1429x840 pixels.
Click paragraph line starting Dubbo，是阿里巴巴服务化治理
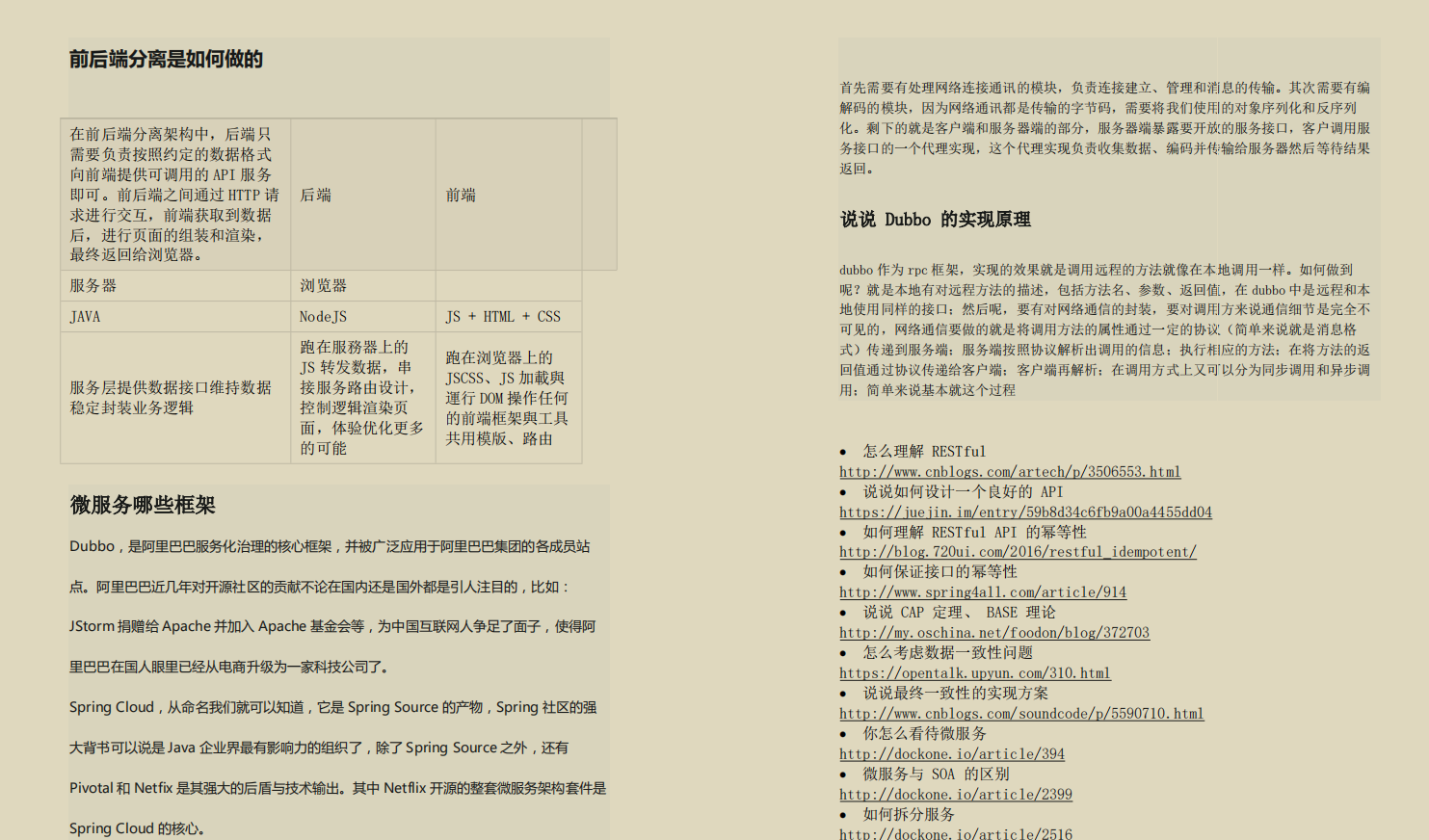tap(330, 546)
